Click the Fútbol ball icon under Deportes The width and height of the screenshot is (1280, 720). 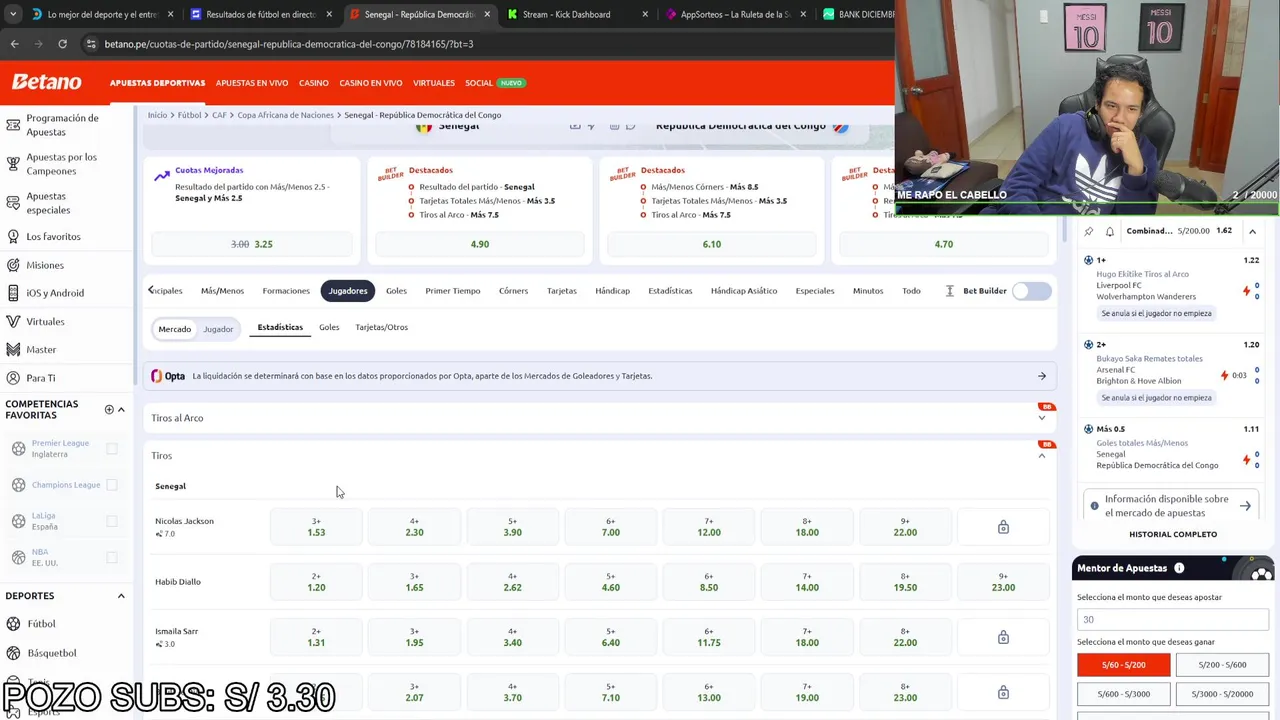pos(14,624)
